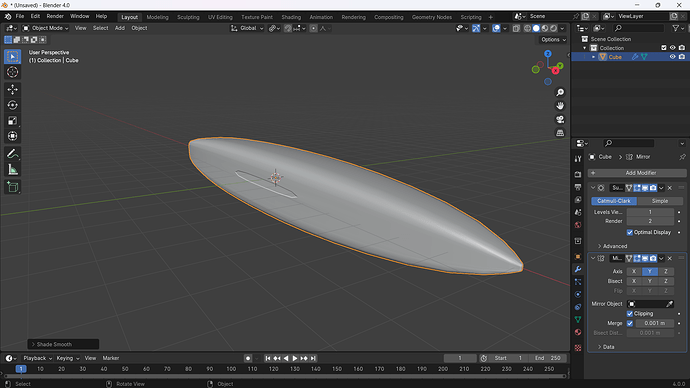
Task: Open the World properties tab
Action: click(578, 225)
